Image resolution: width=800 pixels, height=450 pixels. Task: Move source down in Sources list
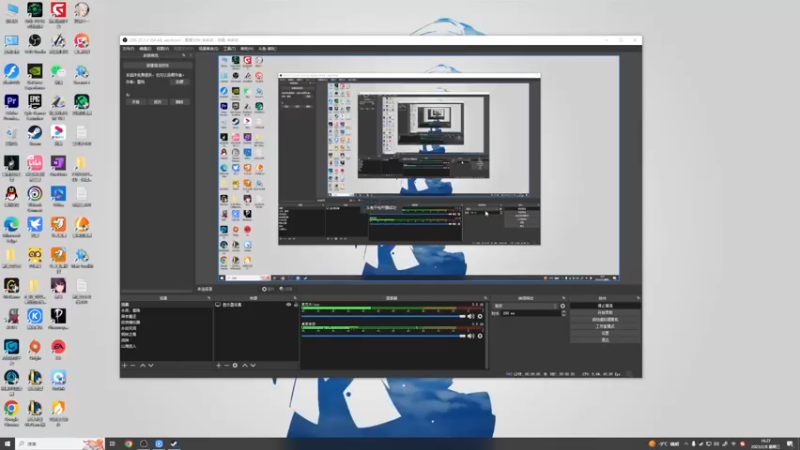coord(253,365)
